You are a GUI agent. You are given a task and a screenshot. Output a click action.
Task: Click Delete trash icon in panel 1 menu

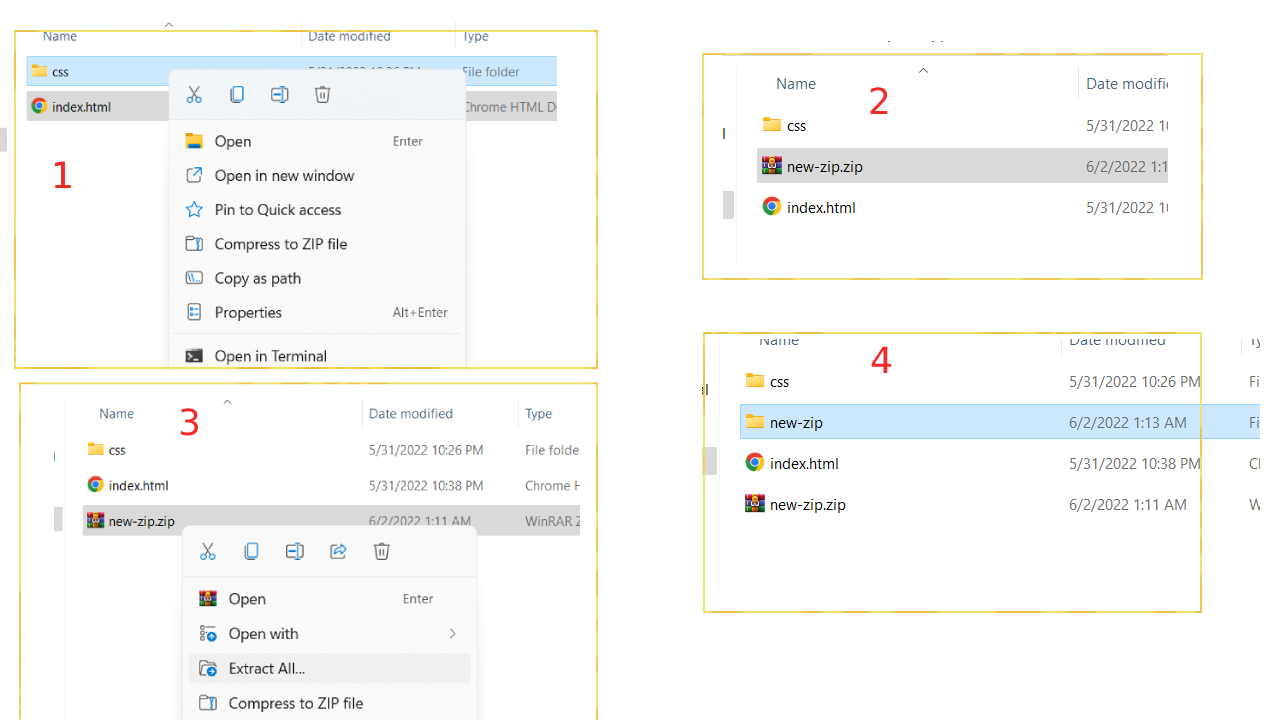tap(322, 94)
